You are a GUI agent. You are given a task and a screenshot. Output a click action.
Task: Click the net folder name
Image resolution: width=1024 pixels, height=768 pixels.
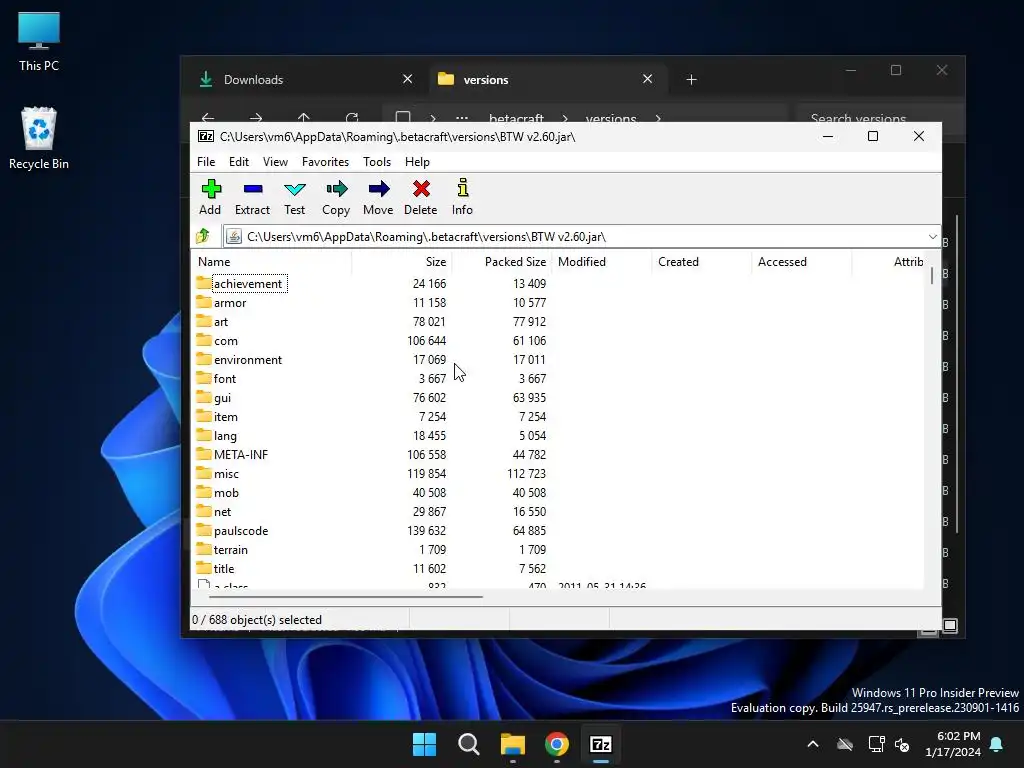[x=223, y=512]
